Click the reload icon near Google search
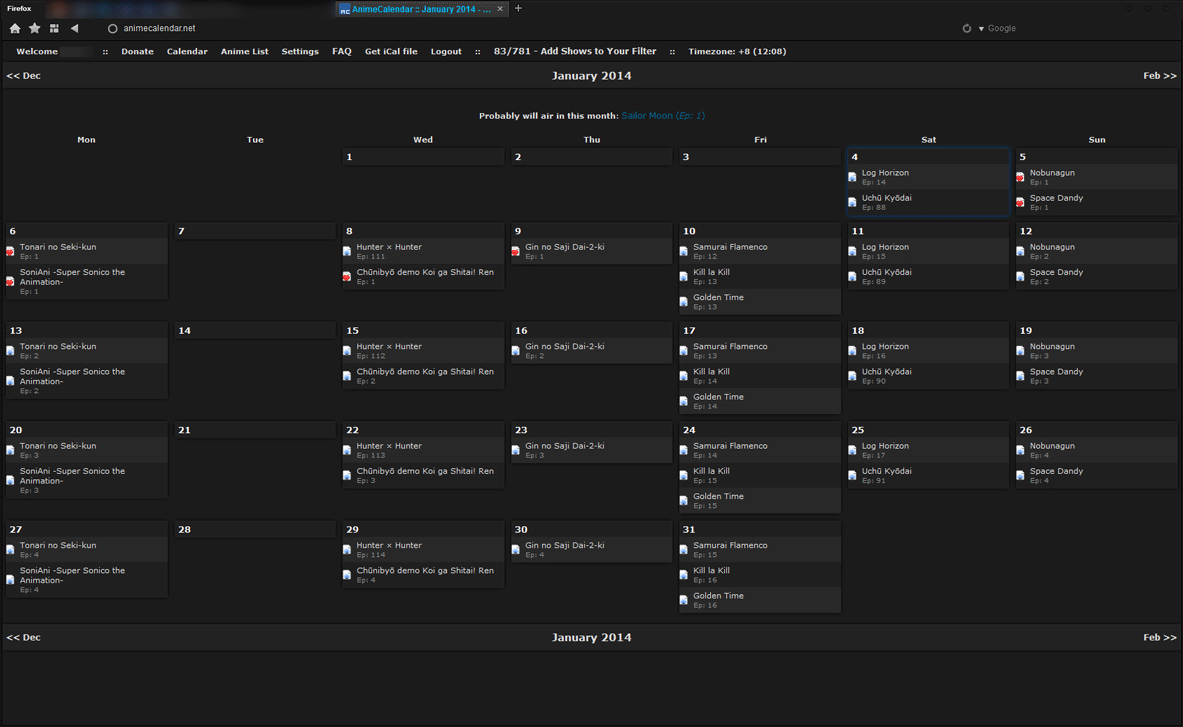The image size is (1183, 727). [966, 29]
